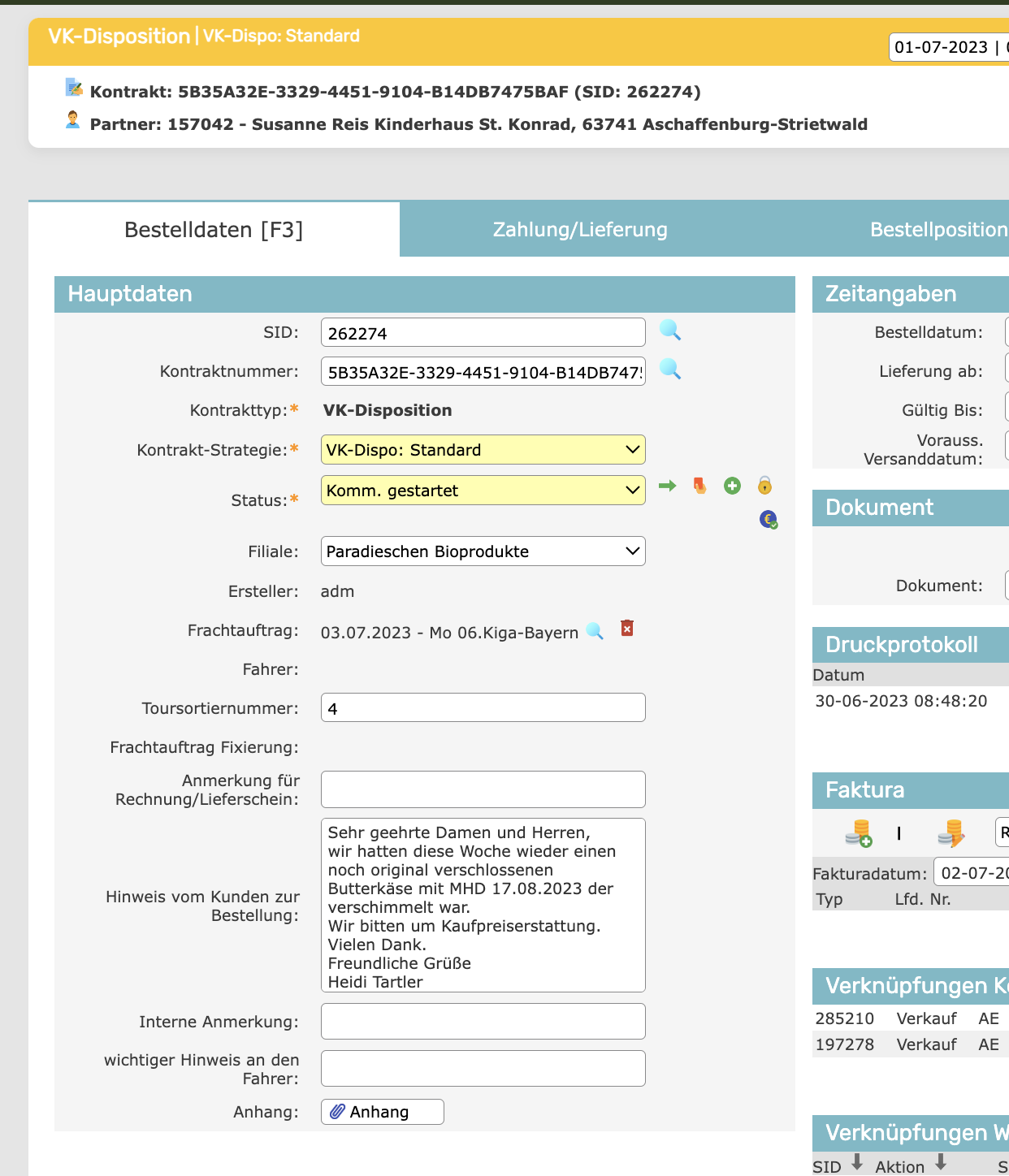Click coins with plus icon in Faktura
This screenshot has height=1176, width=1009.
click(x=858, y=833)
